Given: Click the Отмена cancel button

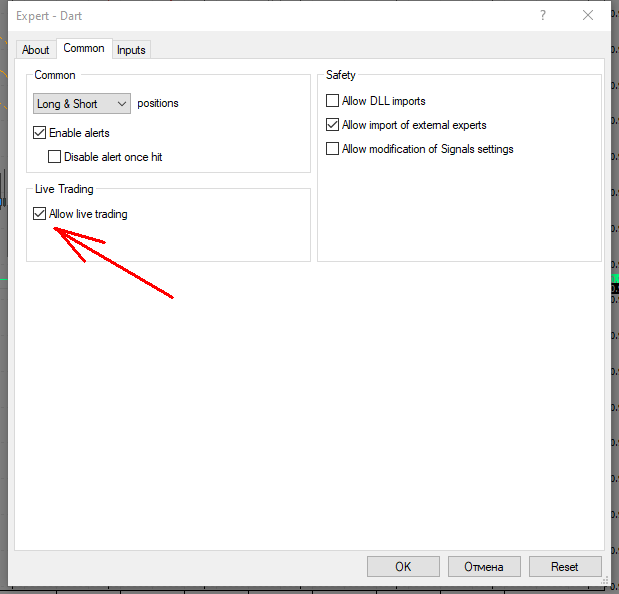Looking at the screenshot, I should [x=484, y=567].
